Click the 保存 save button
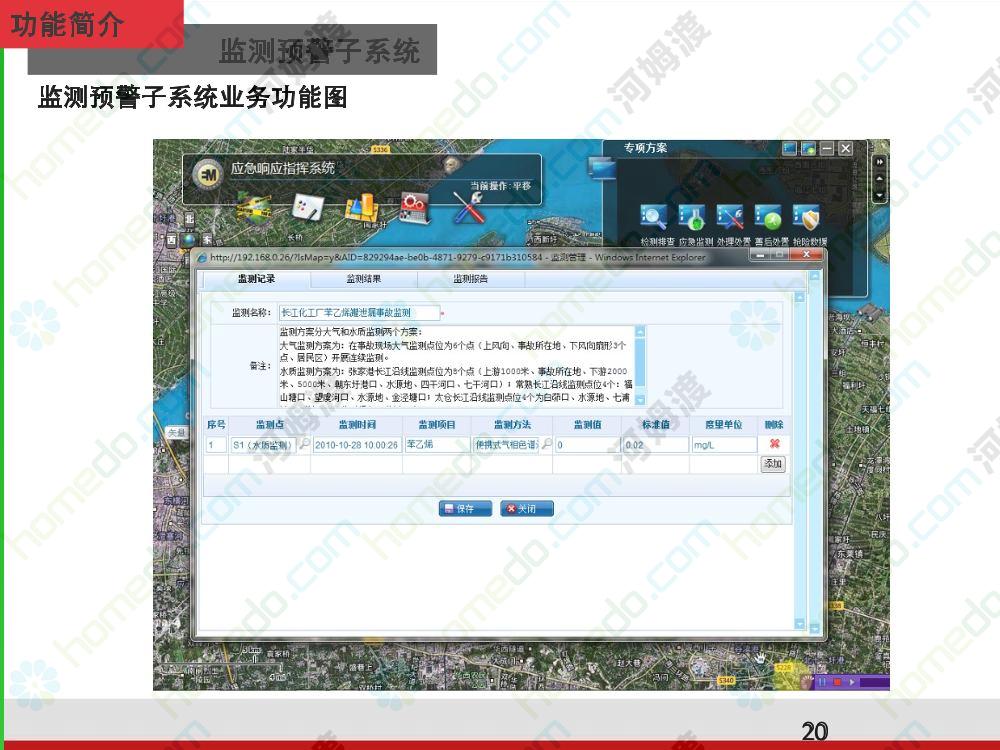The height and width of the screenshot is (750, 1000). [465, 509]
